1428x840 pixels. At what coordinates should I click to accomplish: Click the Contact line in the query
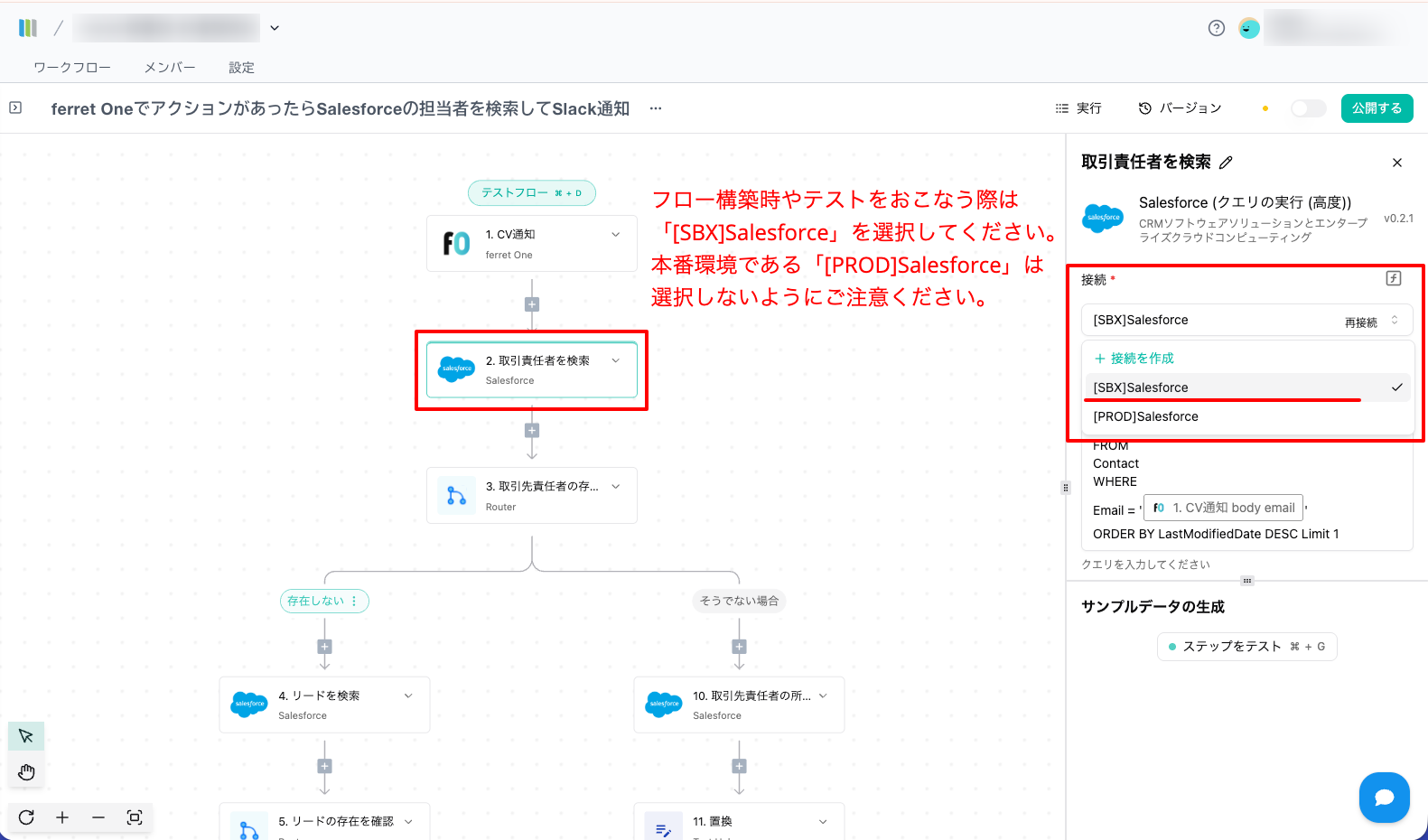pyautogui.click(x=1115, y=463)
